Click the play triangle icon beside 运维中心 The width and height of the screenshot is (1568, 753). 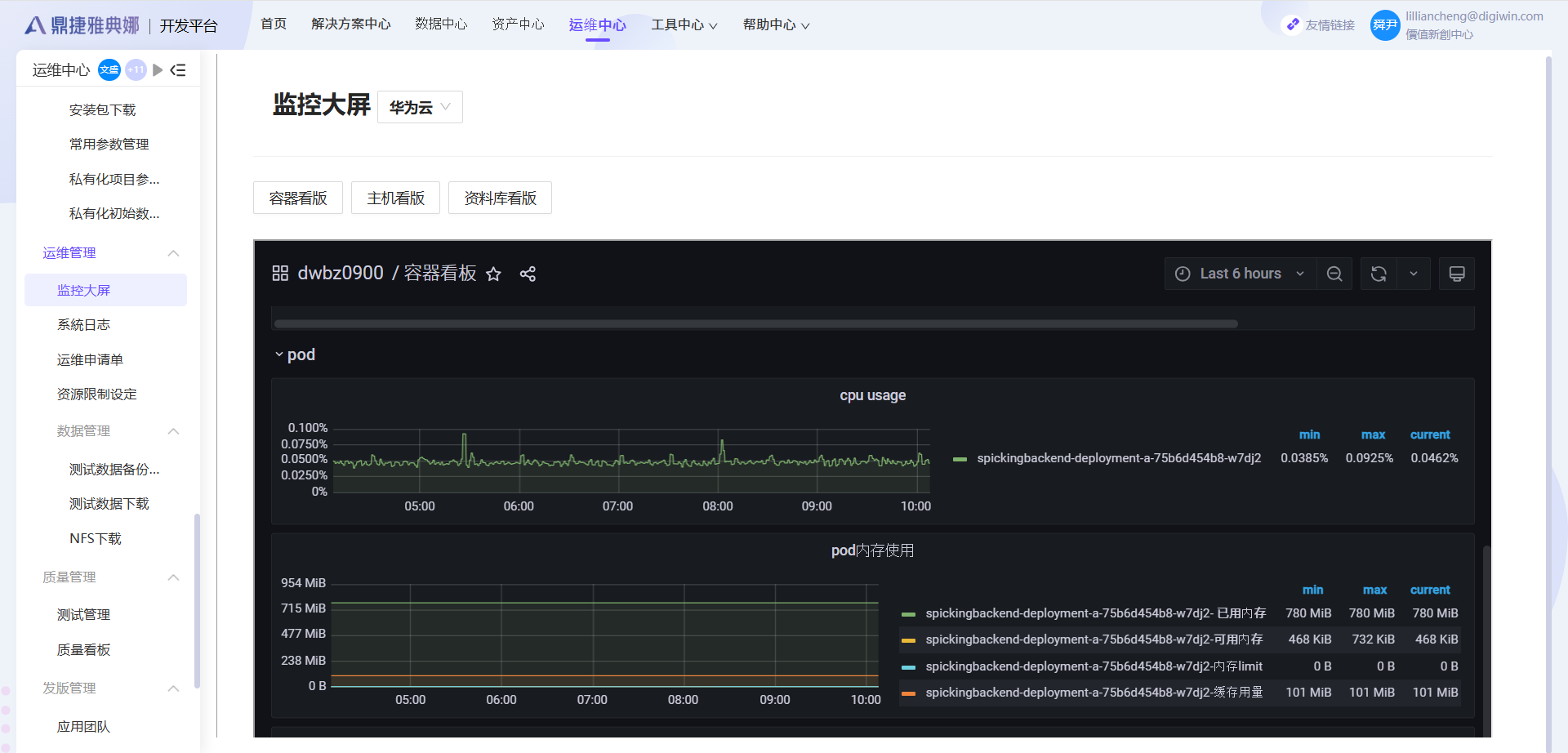[x=158, y=70]
